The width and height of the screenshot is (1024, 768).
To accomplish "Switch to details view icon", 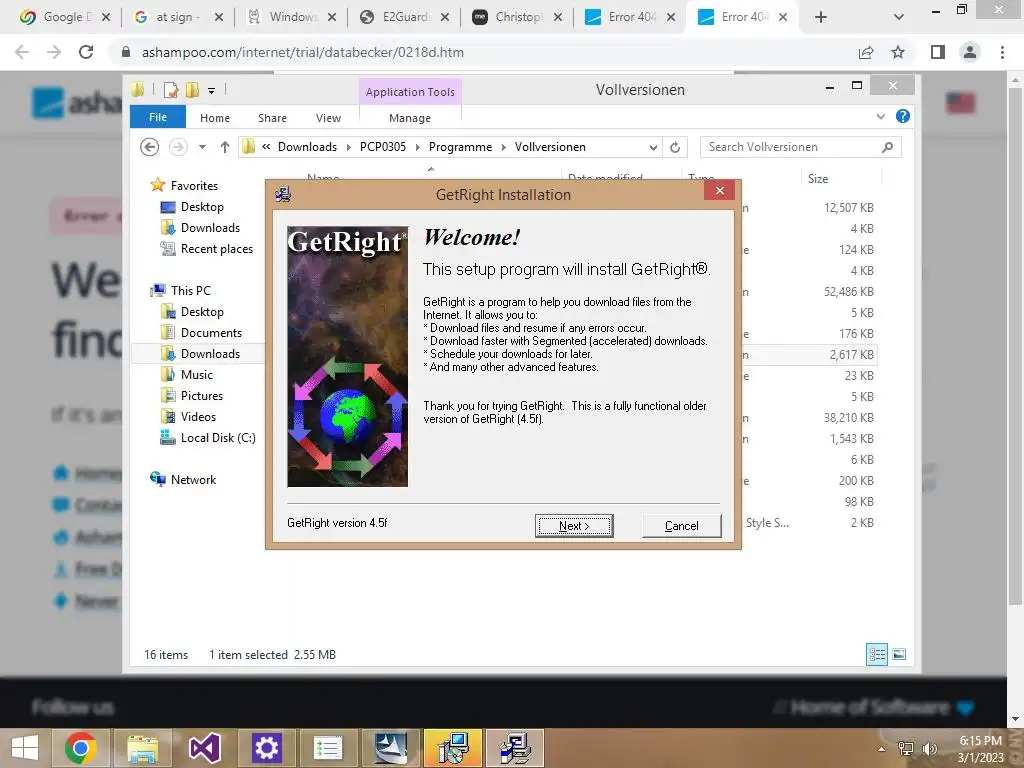I will tap(876, 654).
